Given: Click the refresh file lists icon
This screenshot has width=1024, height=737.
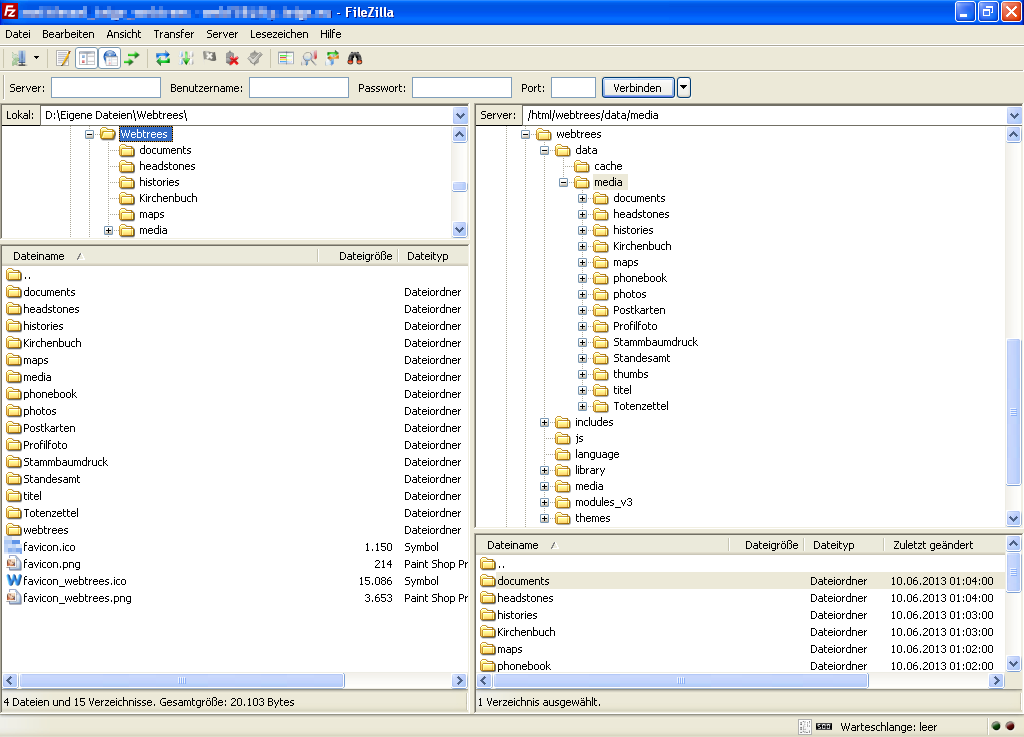Looking at the screenshot, I should (x=162, y=58).
